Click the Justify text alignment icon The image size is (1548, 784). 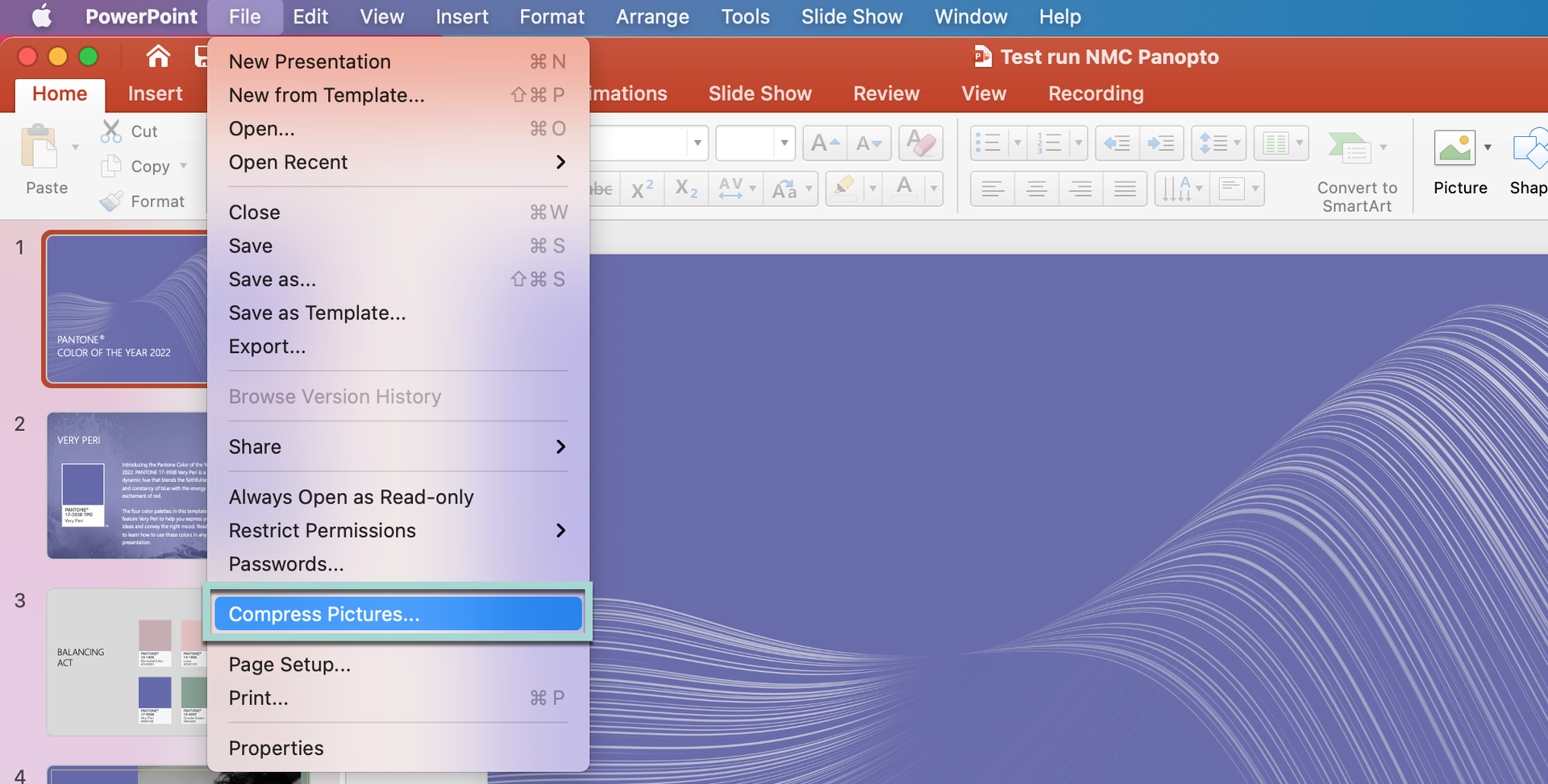point(1125,189)
